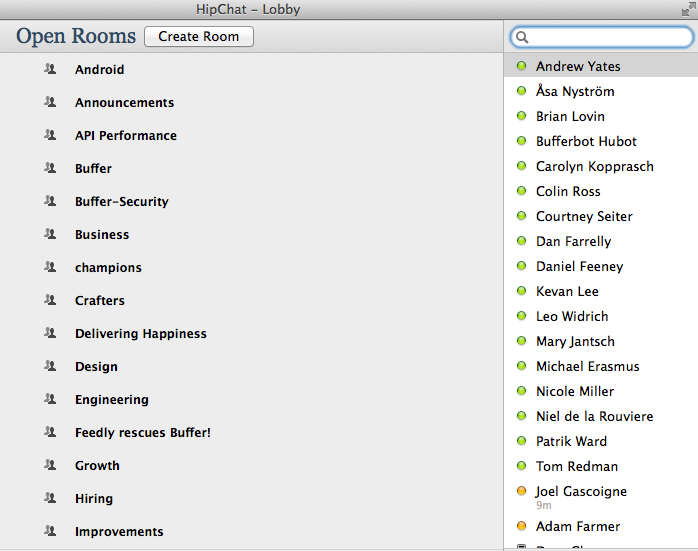Image resolution: width=698 pixels, height=551 pixels.
Task: Click the magnifier icon in search box
Action: tap(522, 37)
